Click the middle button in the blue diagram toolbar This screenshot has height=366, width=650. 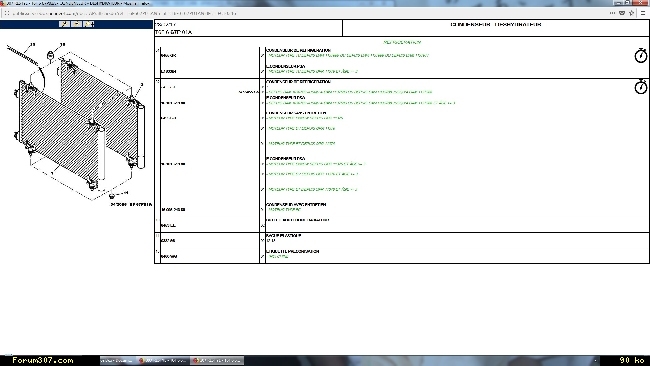click(76, 24)
